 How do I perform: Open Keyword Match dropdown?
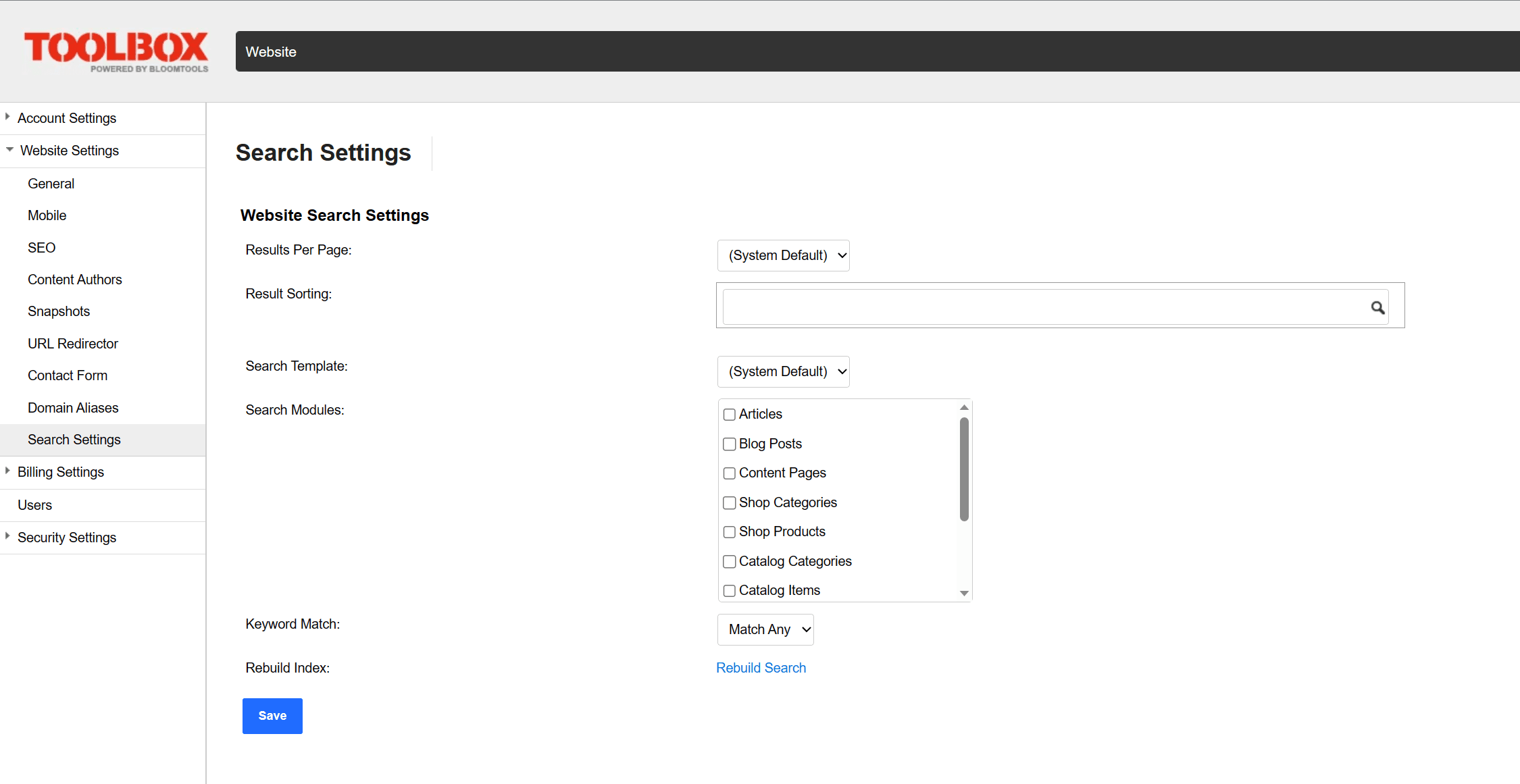[765, 629]
